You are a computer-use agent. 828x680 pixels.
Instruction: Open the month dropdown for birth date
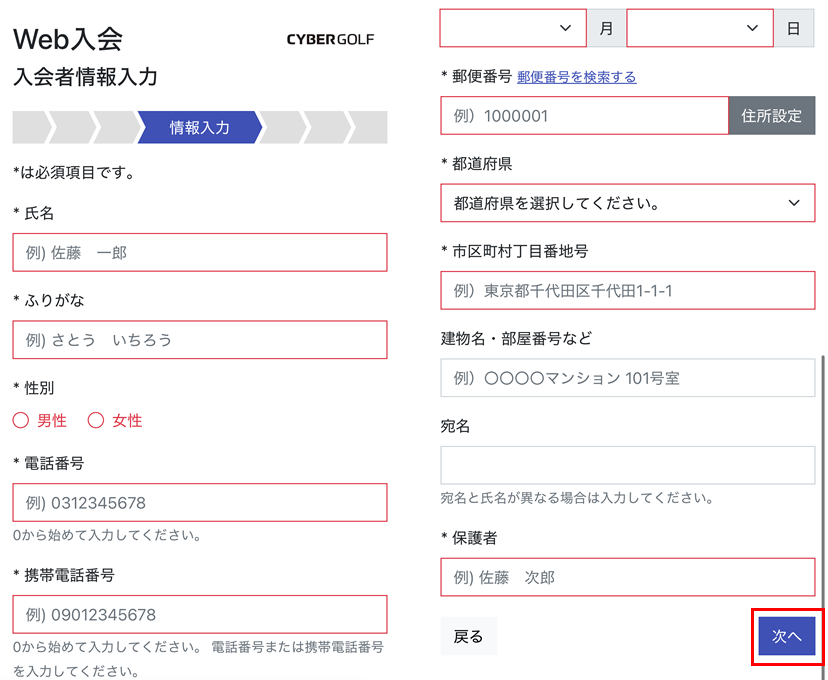click(x=513, y=28)
